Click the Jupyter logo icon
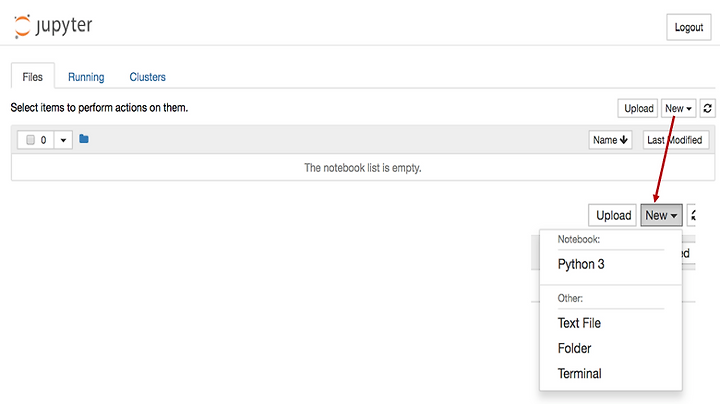Image resolution: width=720 pixels, height=404 pixels. [x=22, y=26]
